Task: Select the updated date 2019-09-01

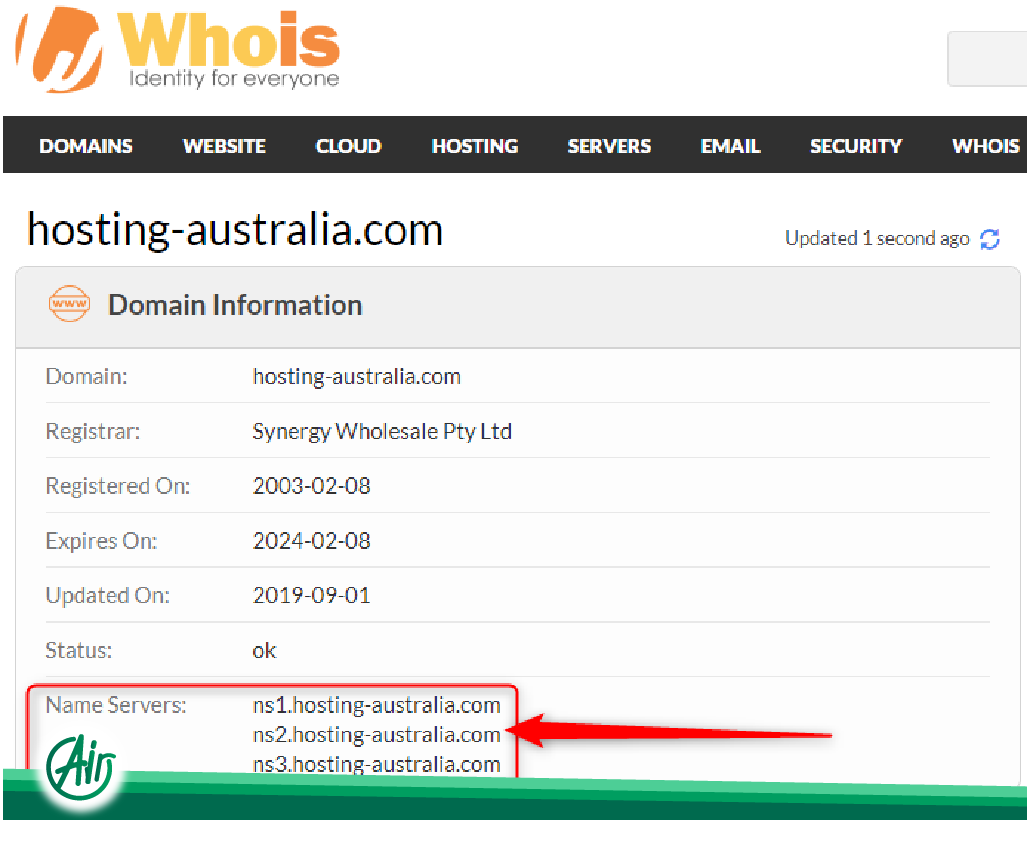Action: point(312,595)
